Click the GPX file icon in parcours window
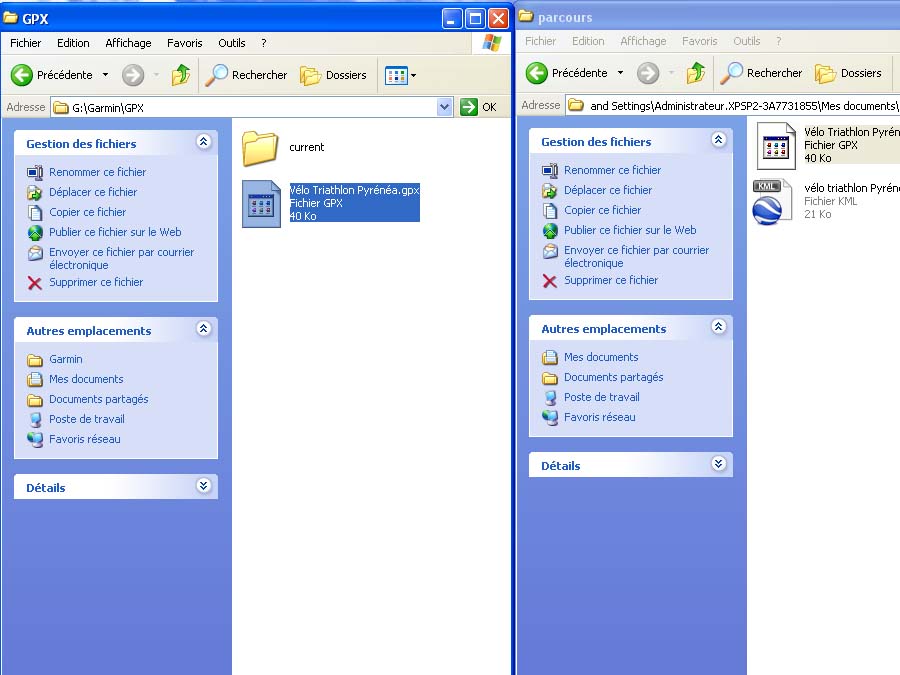Screen dimensions: 900x675 776,146
